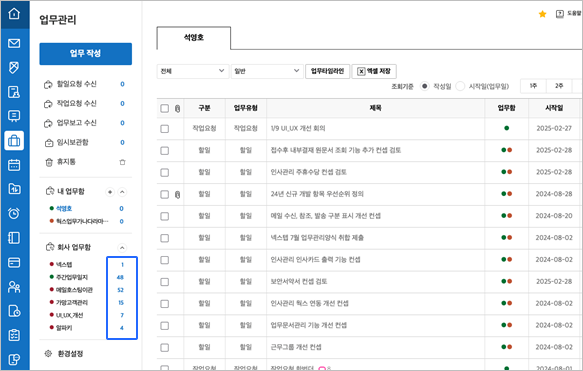Switch to the 석영호 tab
This screenshot has height=371, width=583.
pyautogui.click(x=194, y=38)
